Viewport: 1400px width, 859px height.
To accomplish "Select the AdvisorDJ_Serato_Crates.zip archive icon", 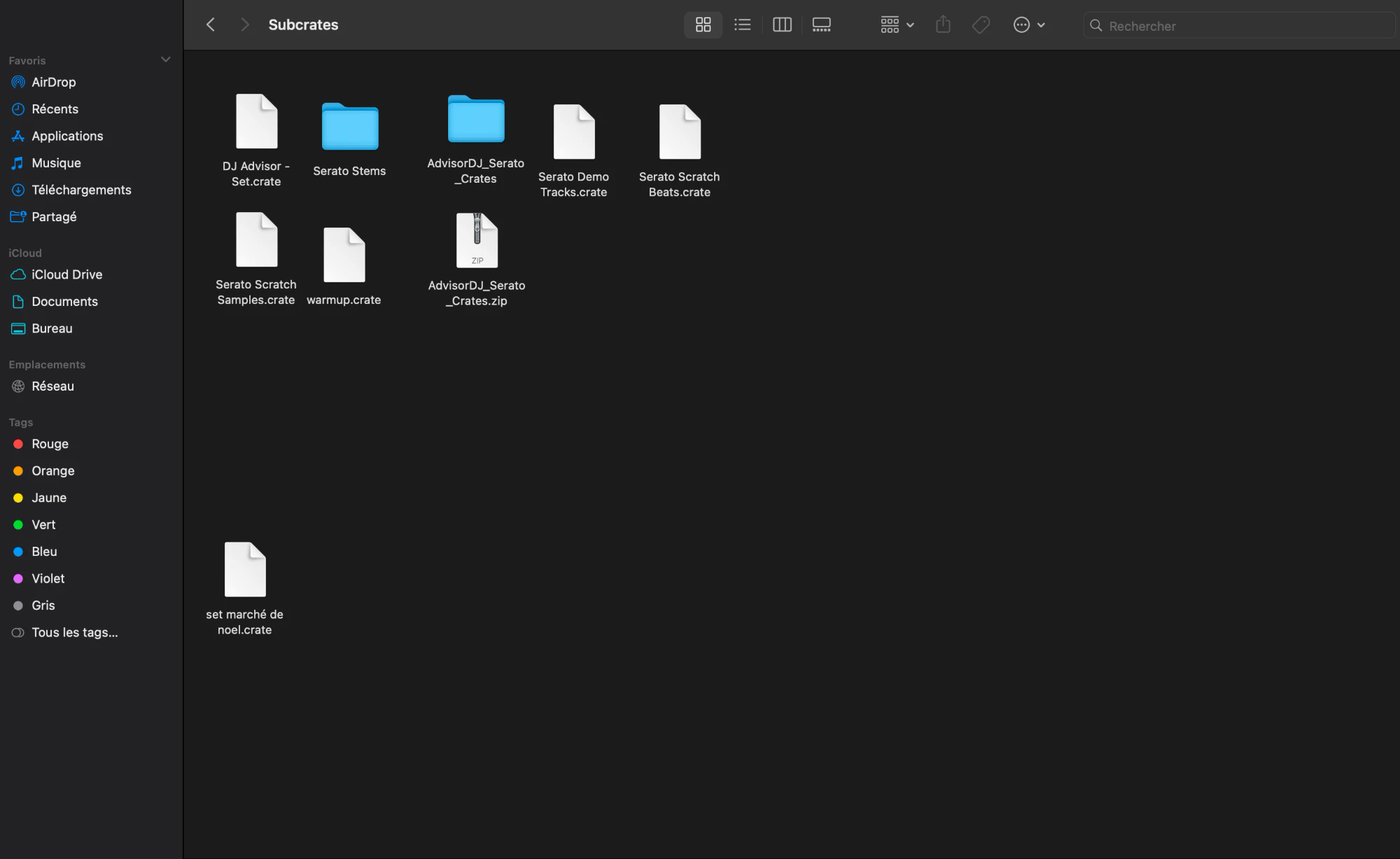I will point(477,240).
